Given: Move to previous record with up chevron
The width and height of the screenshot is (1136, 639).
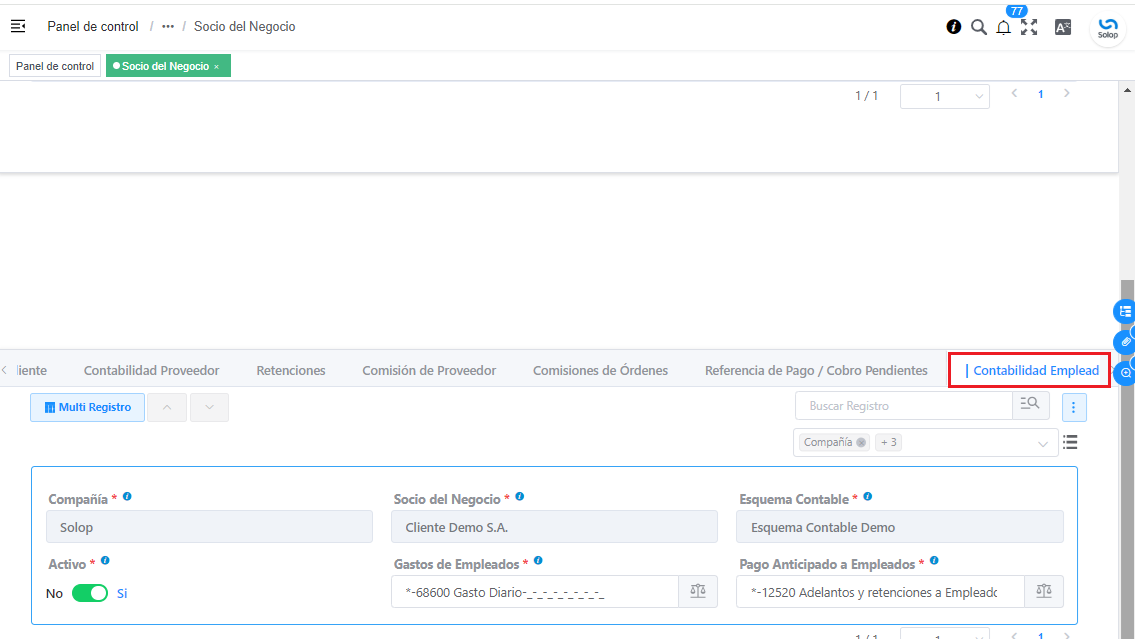Looking at the screenshot, I should point(167,407).
